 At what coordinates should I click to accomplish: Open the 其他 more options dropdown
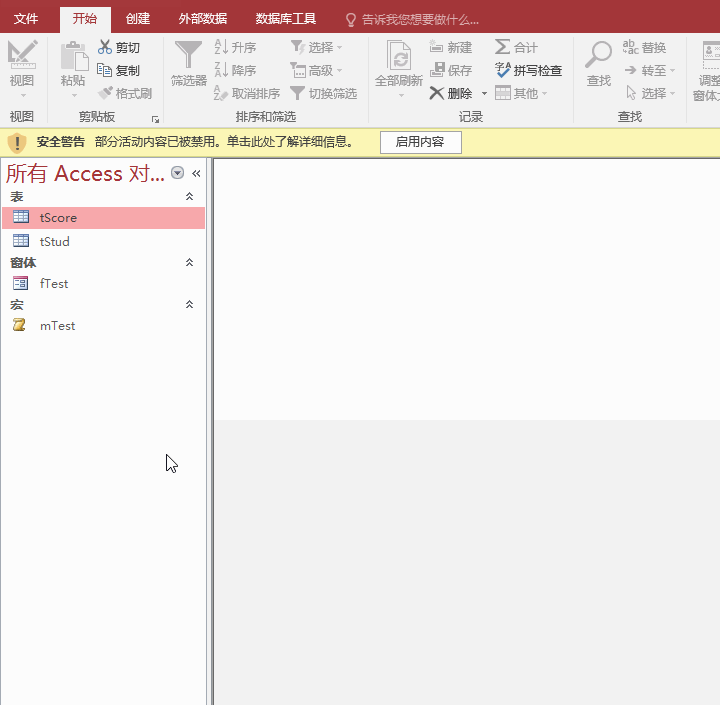(522, 93)
